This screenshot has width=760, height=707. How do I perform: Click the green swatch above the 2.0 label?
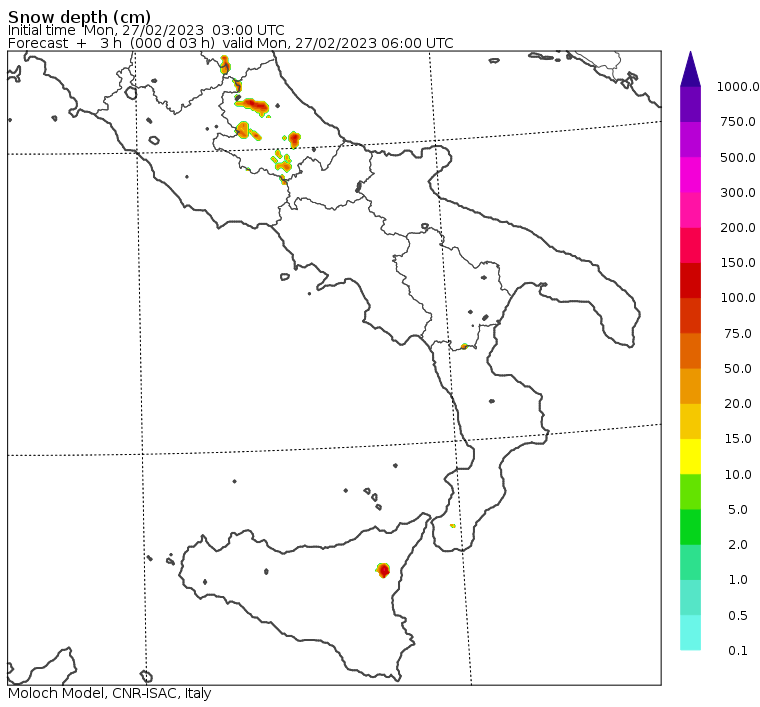(690, 527)
